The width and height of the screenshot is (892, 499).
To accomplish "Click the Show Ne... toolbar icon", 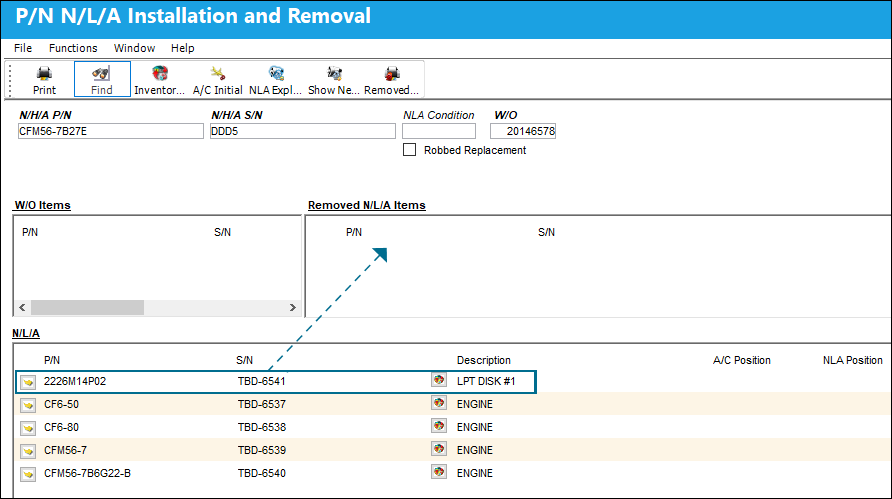I will click(x=334, y=73).
